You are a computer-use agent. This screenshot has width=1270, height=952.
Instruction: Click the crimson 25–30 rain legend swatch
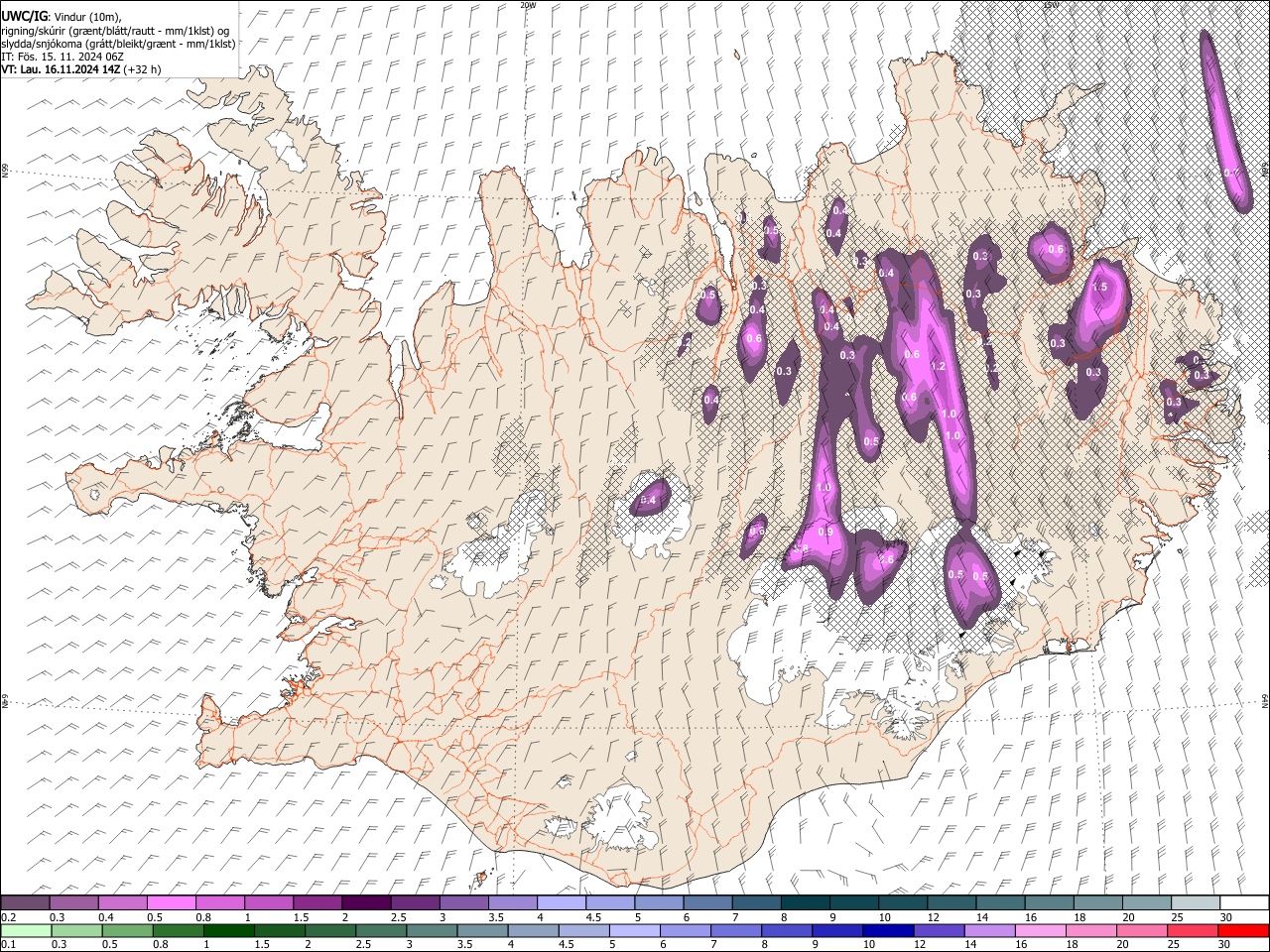coord(1193,930)
